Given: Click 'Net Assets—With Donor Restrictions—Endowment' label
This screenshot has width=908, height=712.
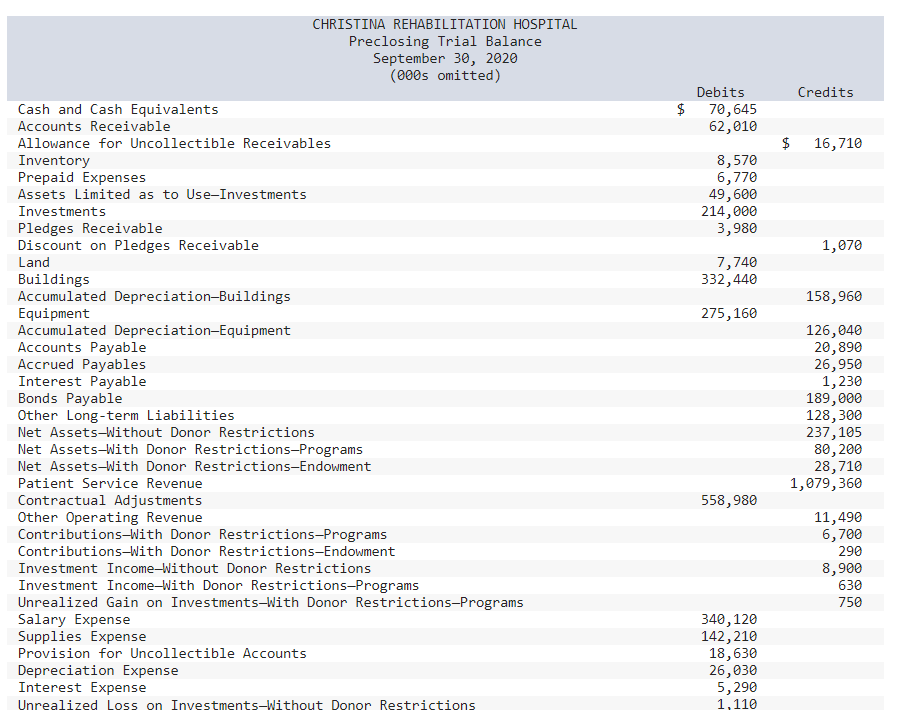Looking at the screenshot, I should [x=195, y=467].
